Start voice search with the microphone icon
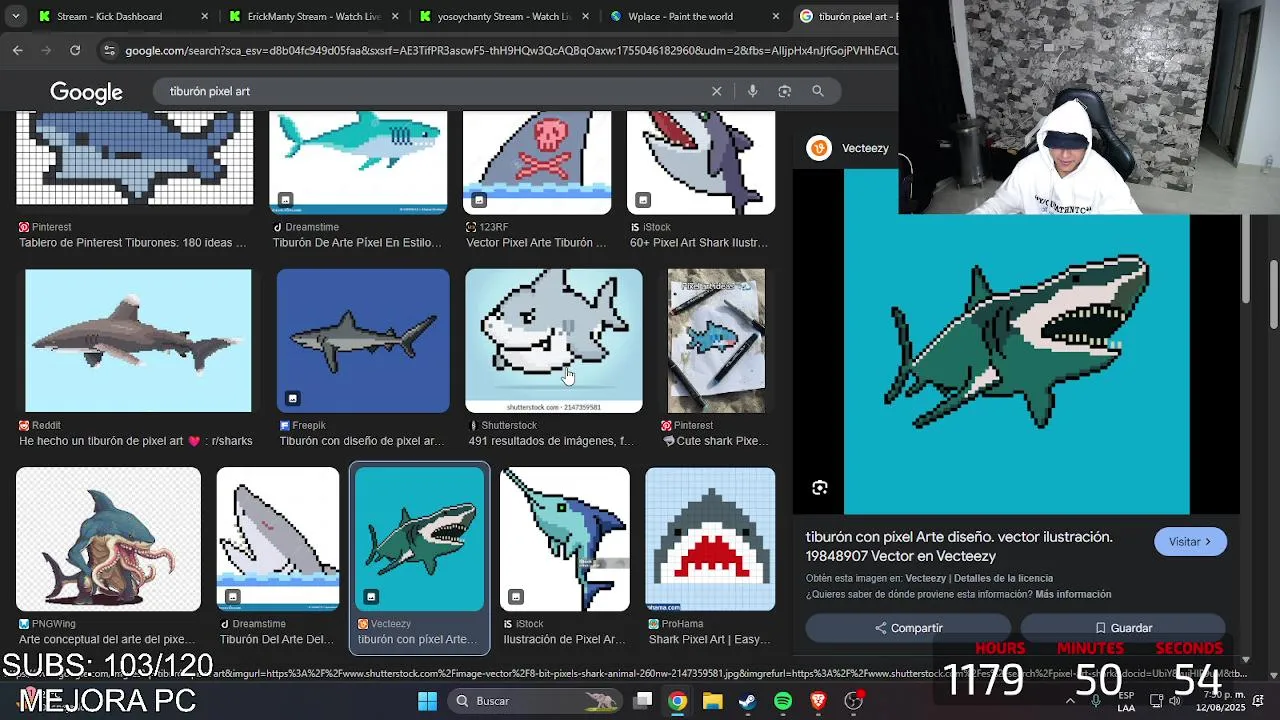Image resolution: width=1280 pixels, height=720 pixels. (x=753, y=91)
